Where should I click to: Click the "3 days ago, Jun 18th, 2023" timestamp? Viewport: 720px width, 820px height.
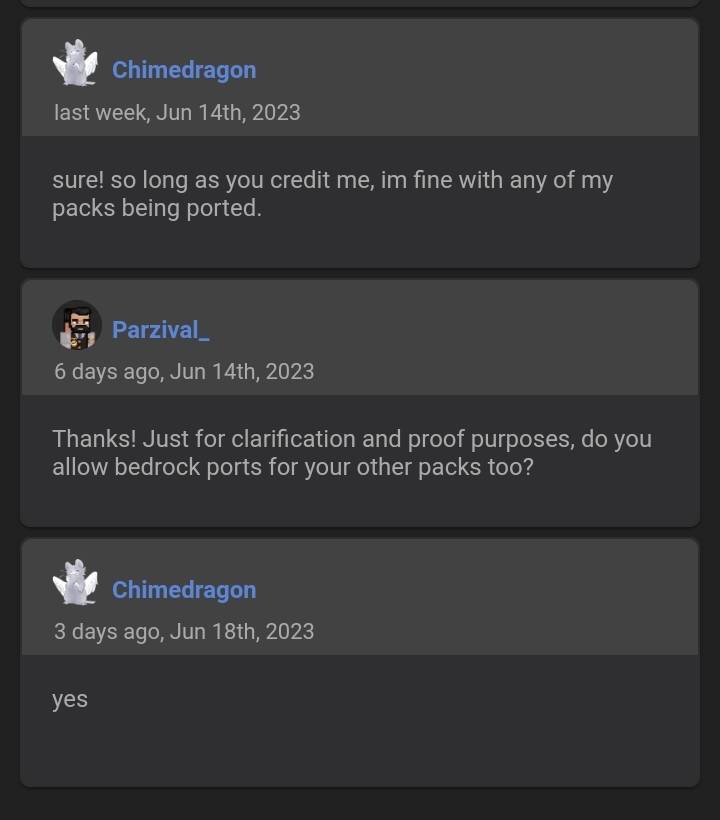tap(184, 631)
